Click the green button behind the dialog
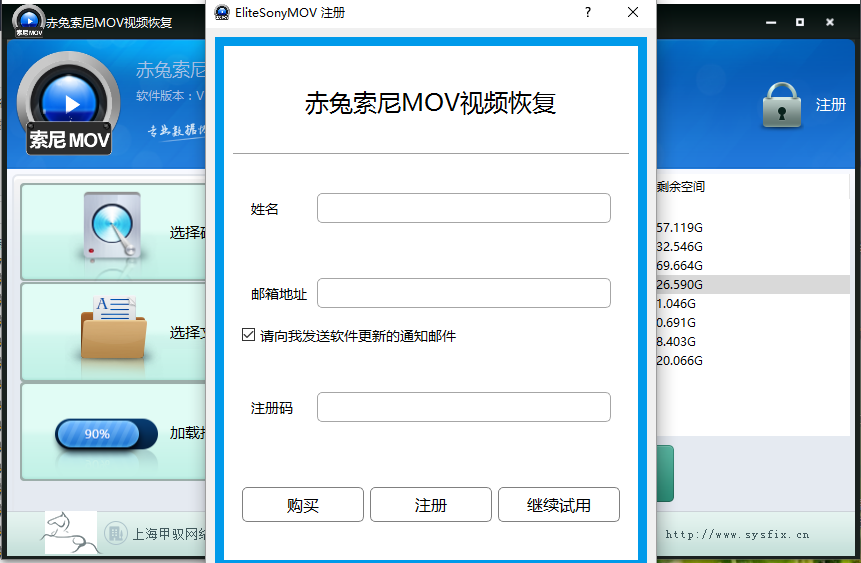Image resolution: width=861 pixels, height=563 pixels. pos(665,473)
